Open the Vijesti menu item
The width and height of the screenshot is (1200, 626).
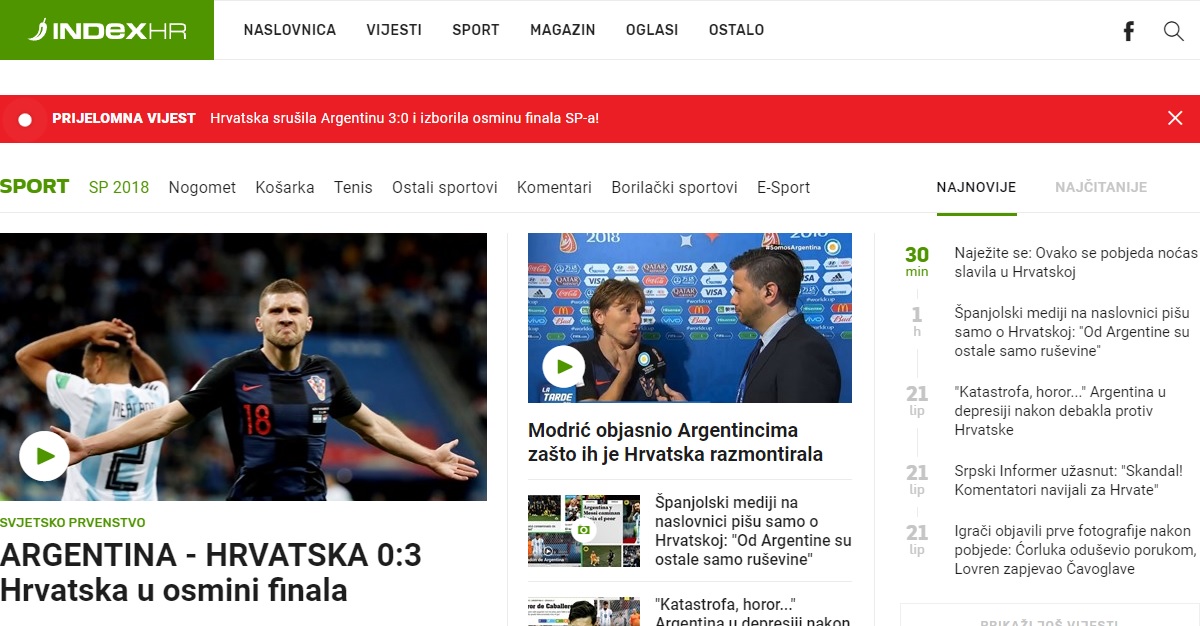(394, 30)
